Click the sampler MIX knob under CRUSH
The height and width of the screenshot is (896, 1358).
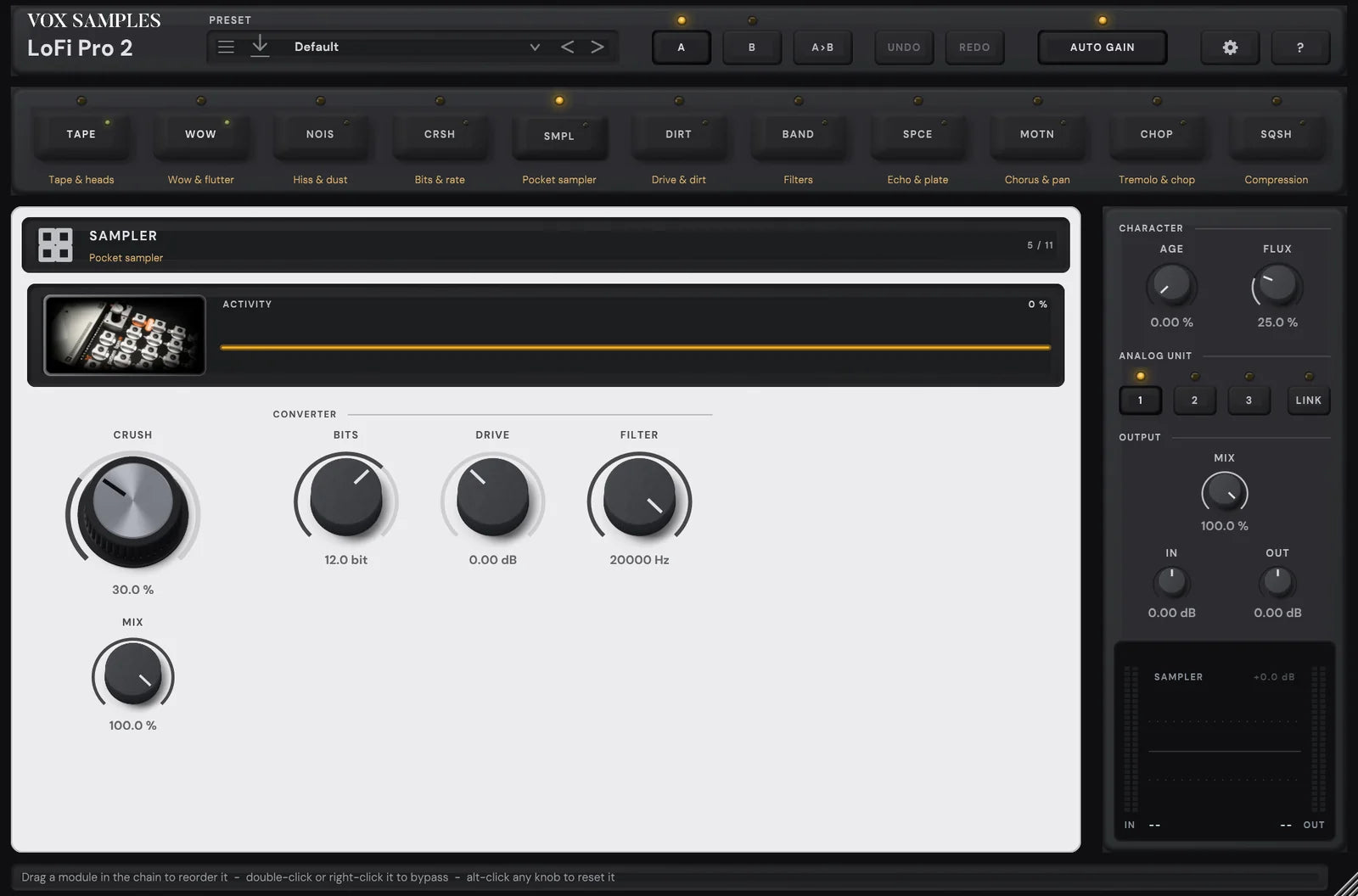click(x=133, y=674)
